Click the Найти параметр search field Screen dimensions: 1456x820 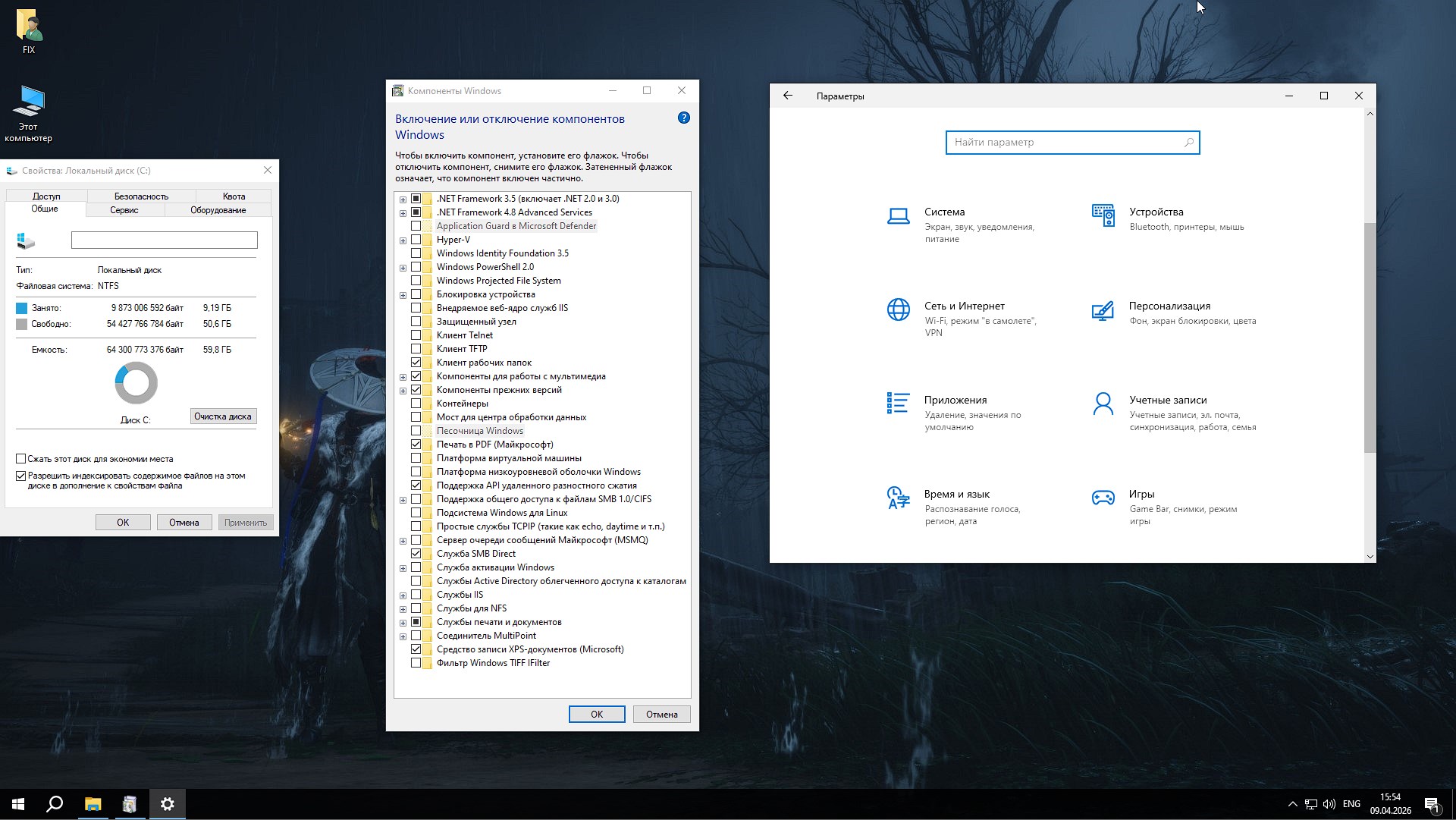click(1065, 143)
